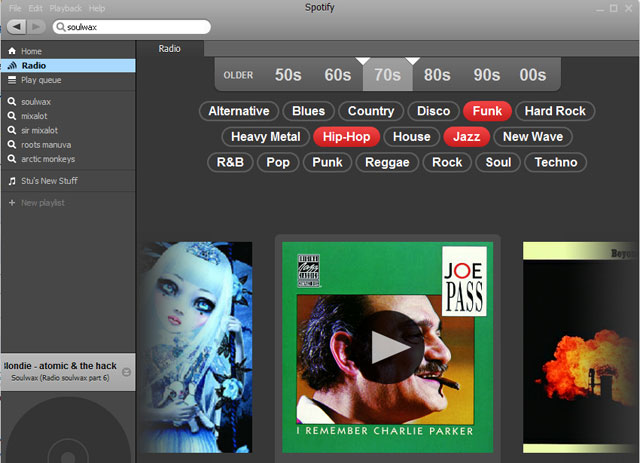Select the Heavy Metal genre
Viewport: 640px width, 463px height.
pyautogui.click(x=265, y=137)
